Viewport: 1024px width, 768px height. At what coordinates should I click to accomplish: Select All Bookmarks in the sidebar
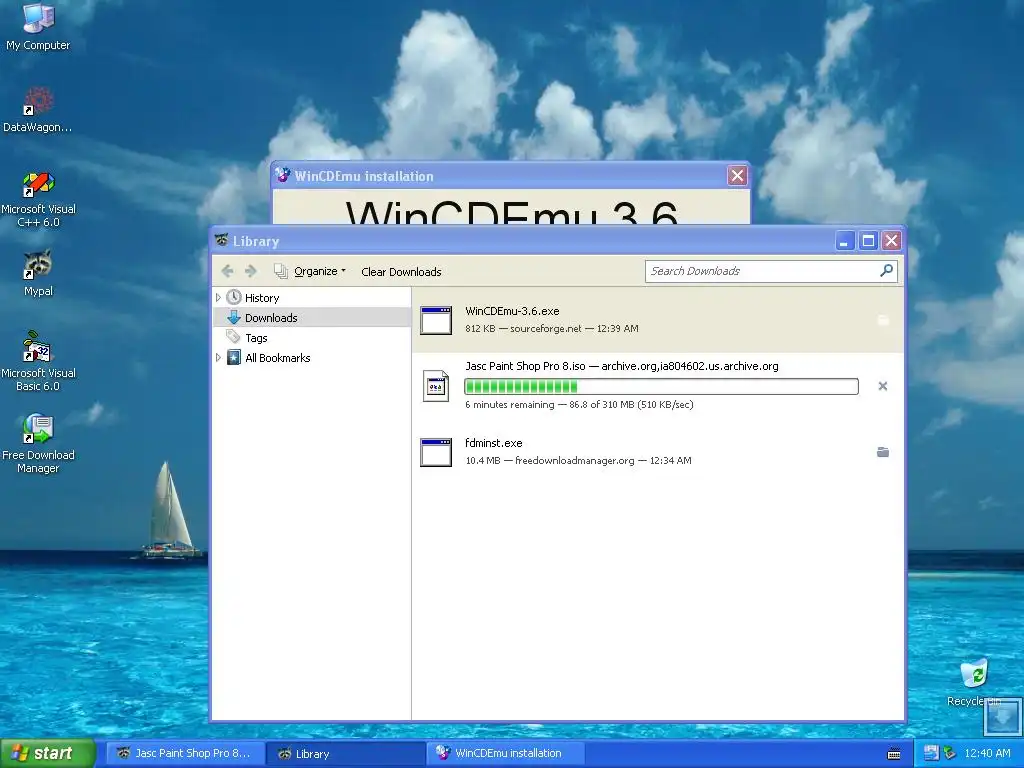(277, 358)
